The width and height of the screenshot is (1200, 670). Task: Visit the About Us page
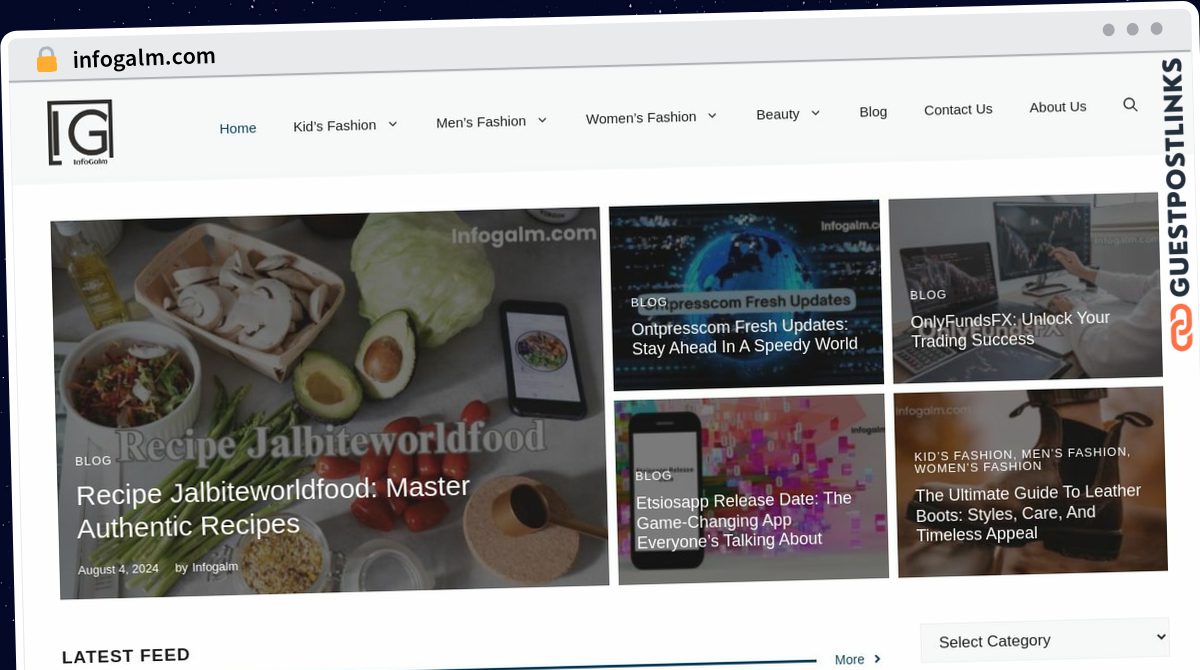[x=1058, y=106]
